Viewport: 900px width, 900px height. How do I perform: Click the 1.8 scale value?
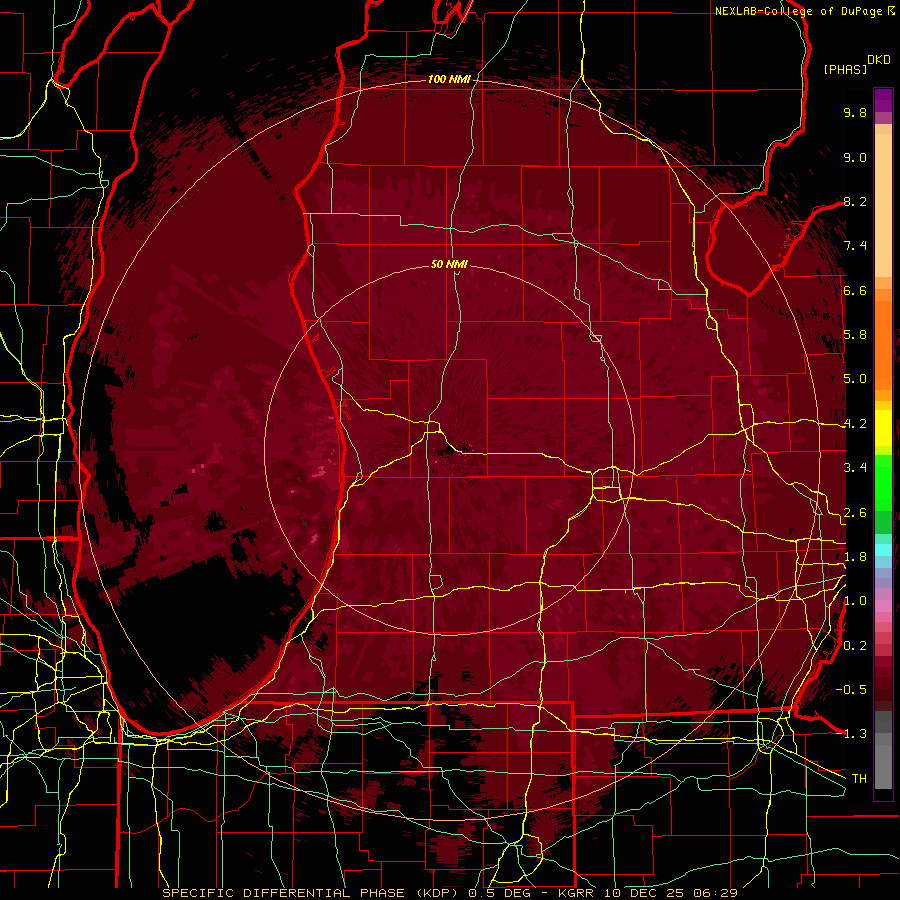point(855,557)
